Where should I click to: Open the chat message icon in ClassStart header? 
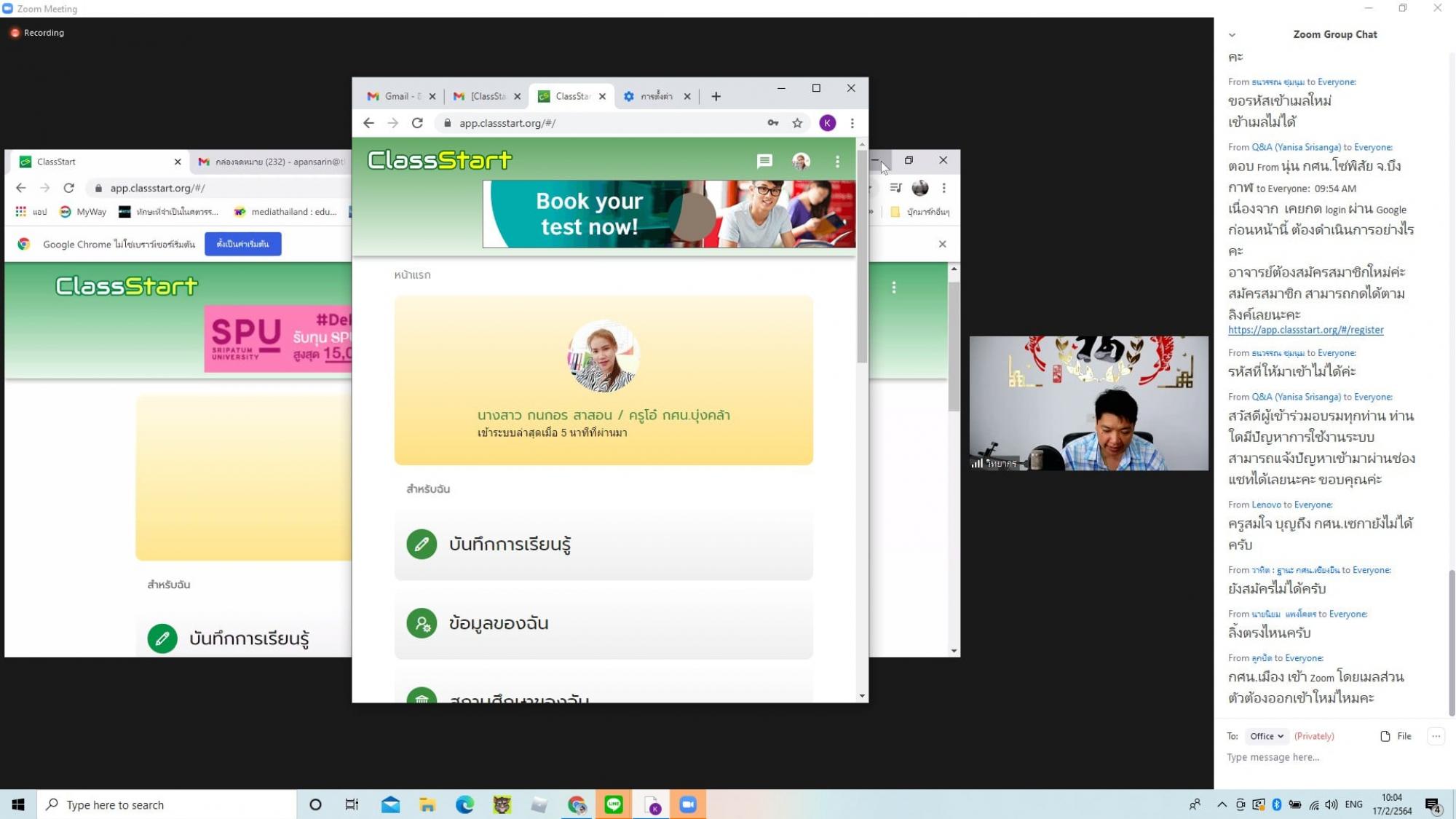click(764, 161)
